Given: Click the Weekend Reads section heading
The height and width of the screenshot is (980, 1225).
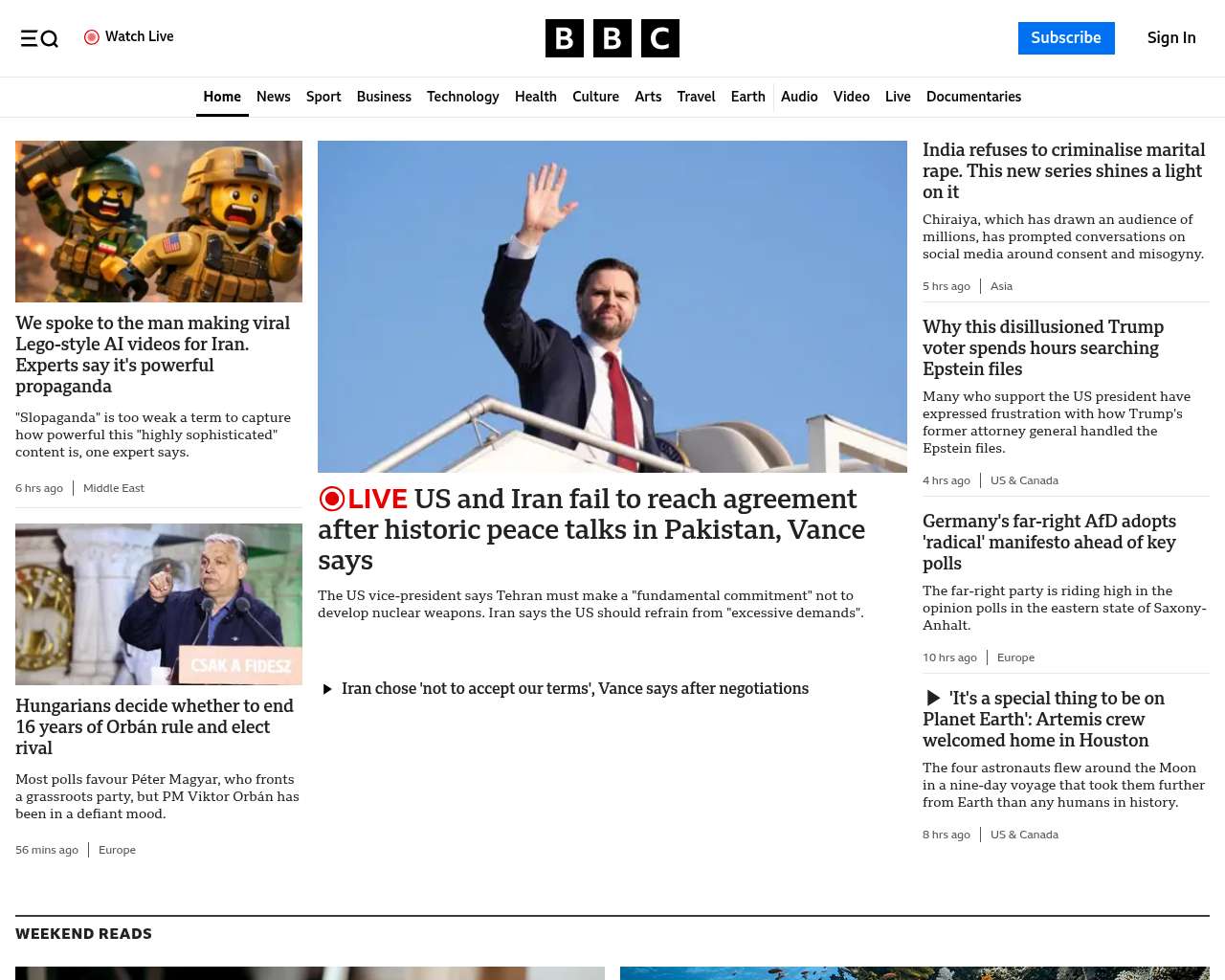Looking at the screenshot, I should 83,934.
